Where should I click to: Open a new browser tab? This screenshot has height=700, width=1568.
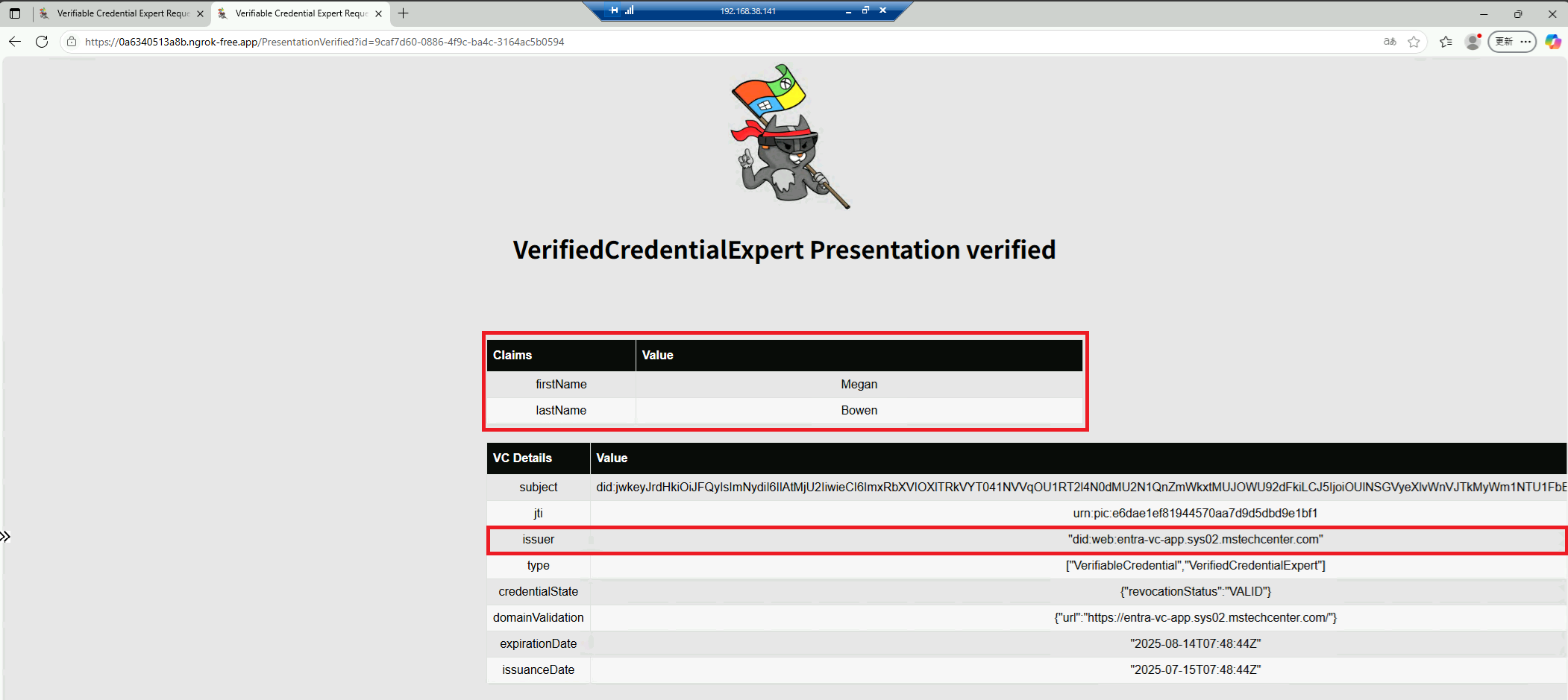(x=404, y=13)
